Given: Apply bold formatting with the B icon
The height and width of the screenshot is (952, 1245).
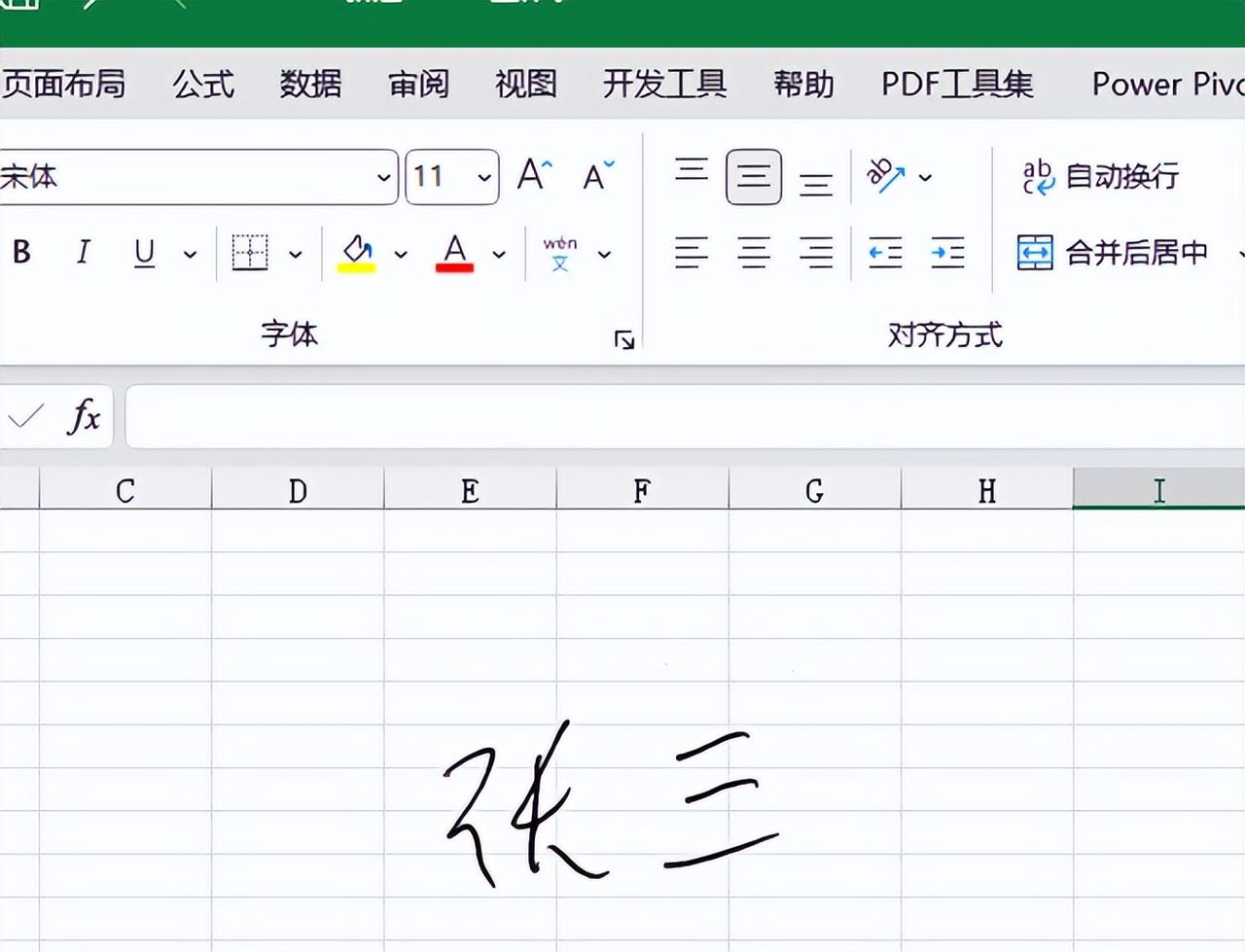Looking at the screenshot, I should coord(21,253).
